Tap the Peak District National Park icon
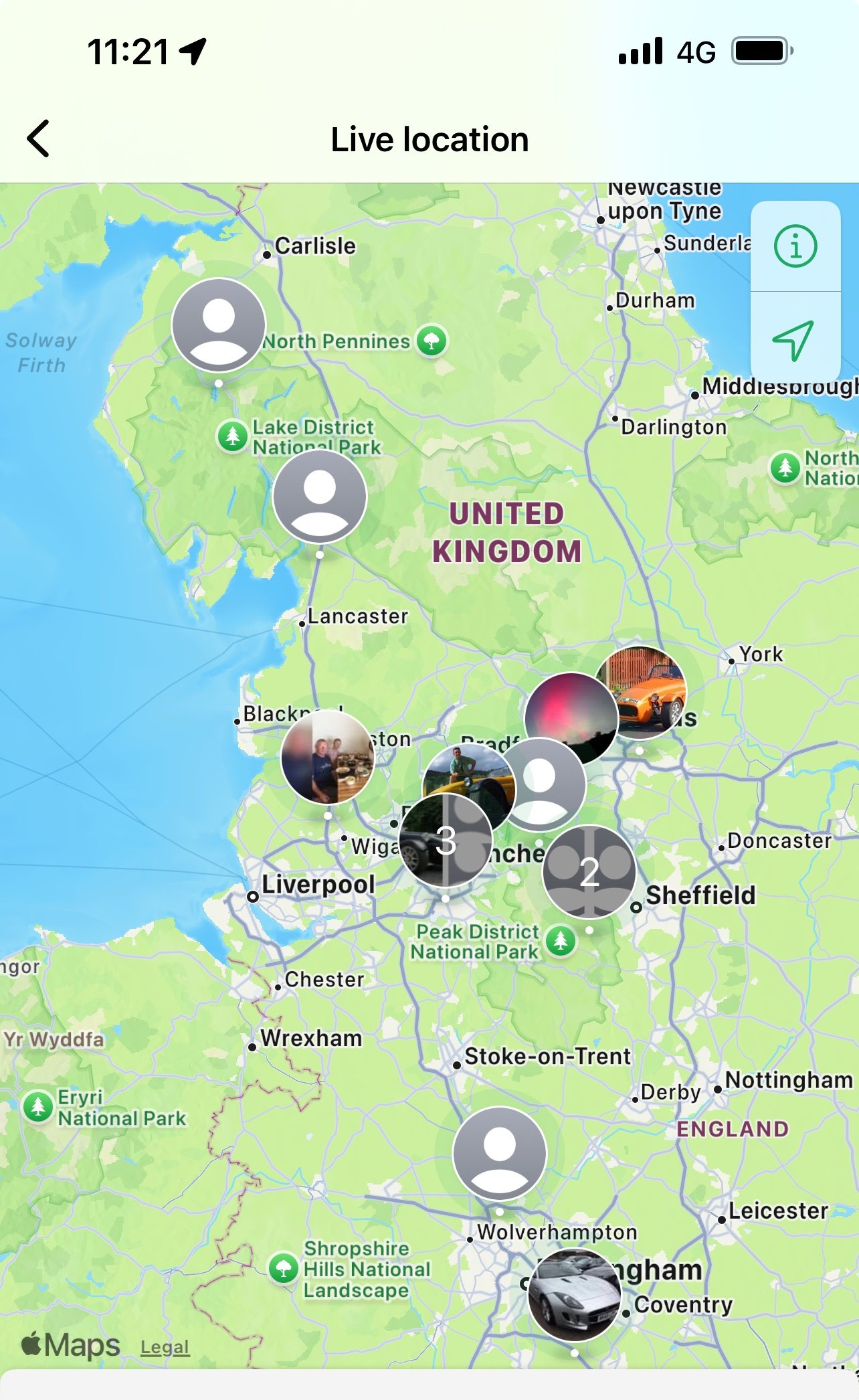The image size is (859, 1400). click(x=561, y=941)
